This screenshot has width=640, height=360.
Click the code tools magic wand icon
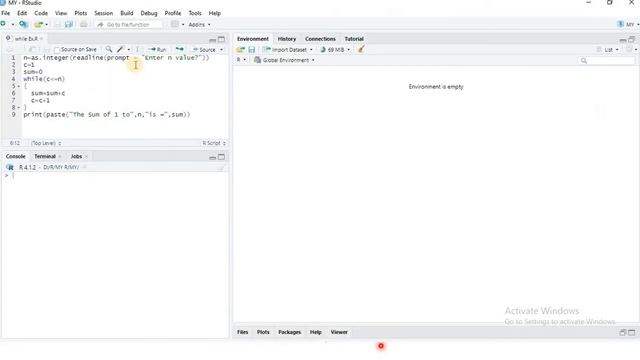(120, 49)
